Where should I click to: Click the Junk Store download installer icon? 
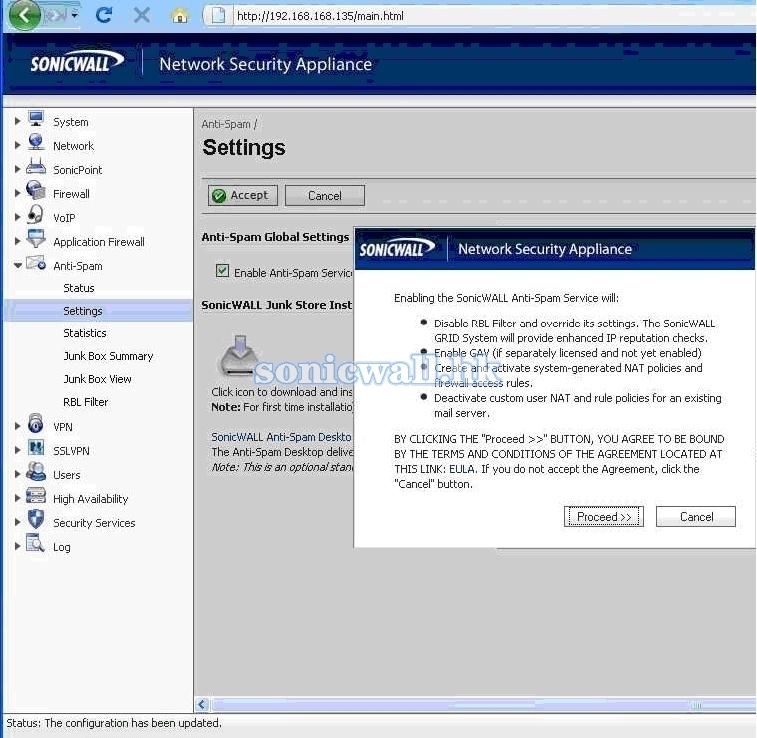239,357
